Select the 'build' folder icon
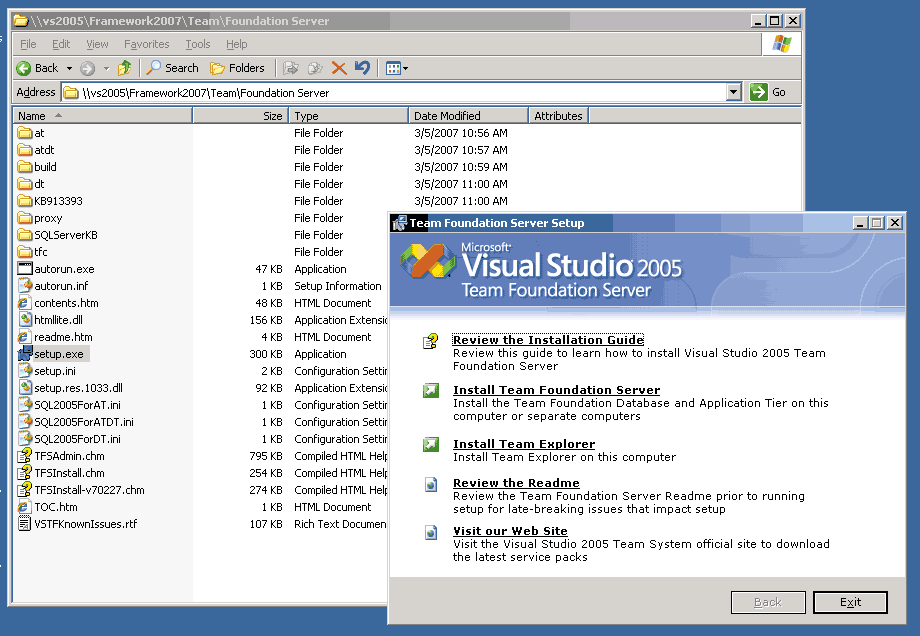920x636 pixels. 25,167
